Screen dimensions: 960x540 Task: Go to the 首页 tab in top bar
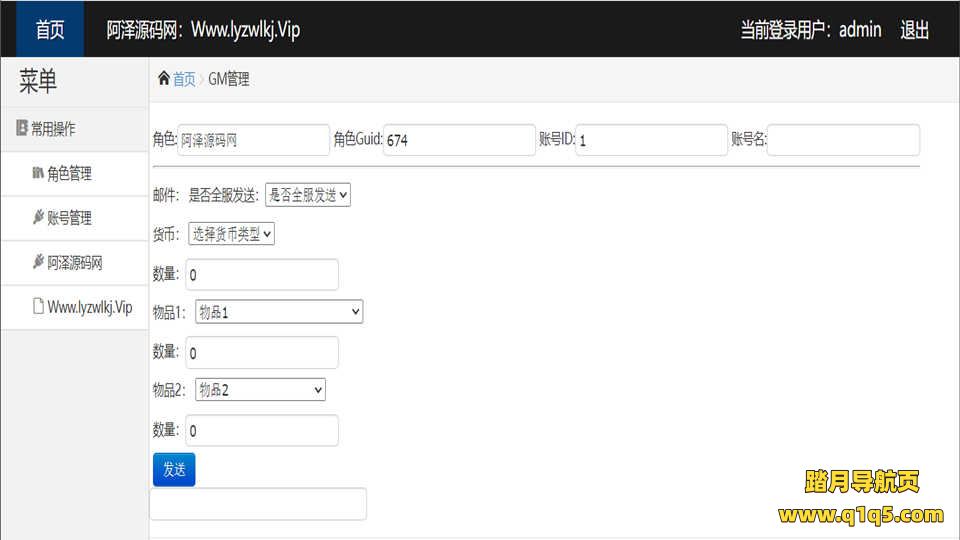[x=50, y=29]
